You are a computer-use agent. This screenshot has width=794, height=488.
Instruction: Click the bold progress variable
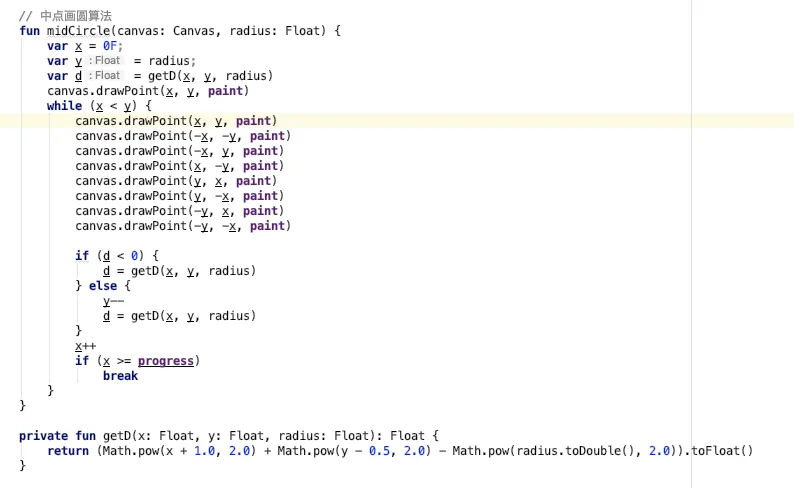165,361
